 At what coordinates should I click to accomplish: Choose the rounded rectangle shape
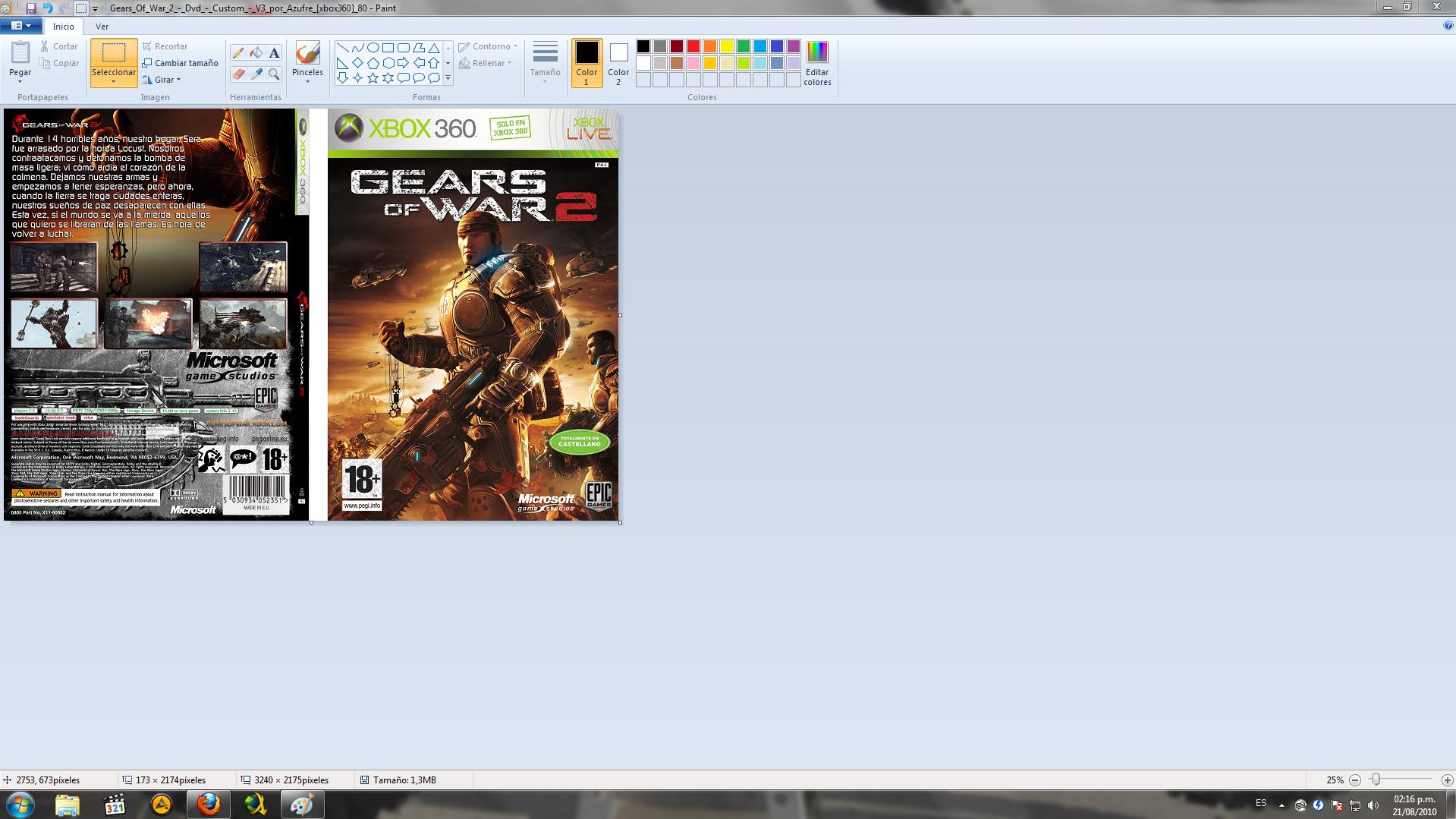click(403, 47)
